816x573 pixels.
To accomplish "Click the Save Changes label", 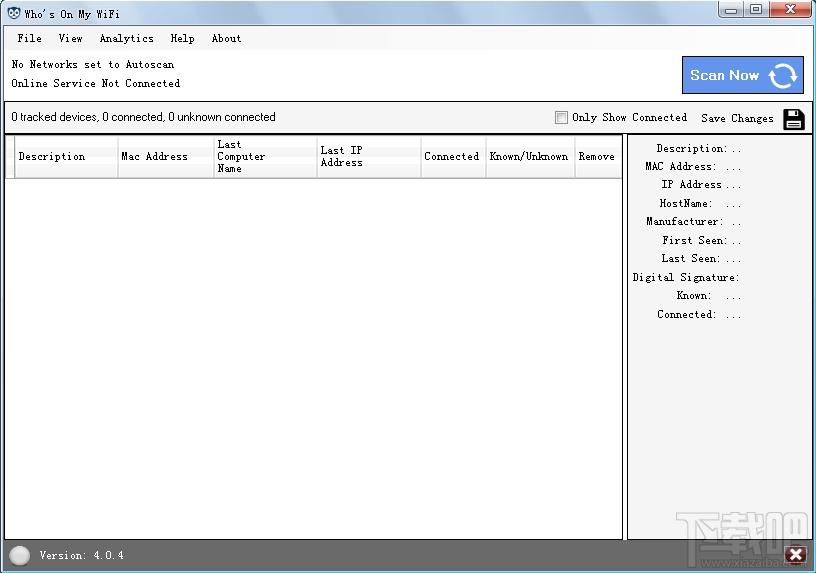I will (737, 118).
